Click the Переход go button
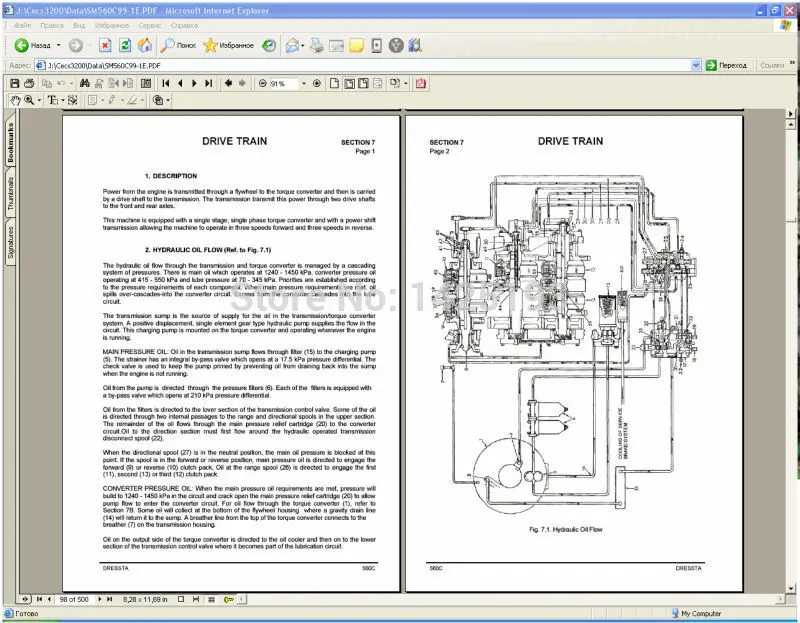 727,65
